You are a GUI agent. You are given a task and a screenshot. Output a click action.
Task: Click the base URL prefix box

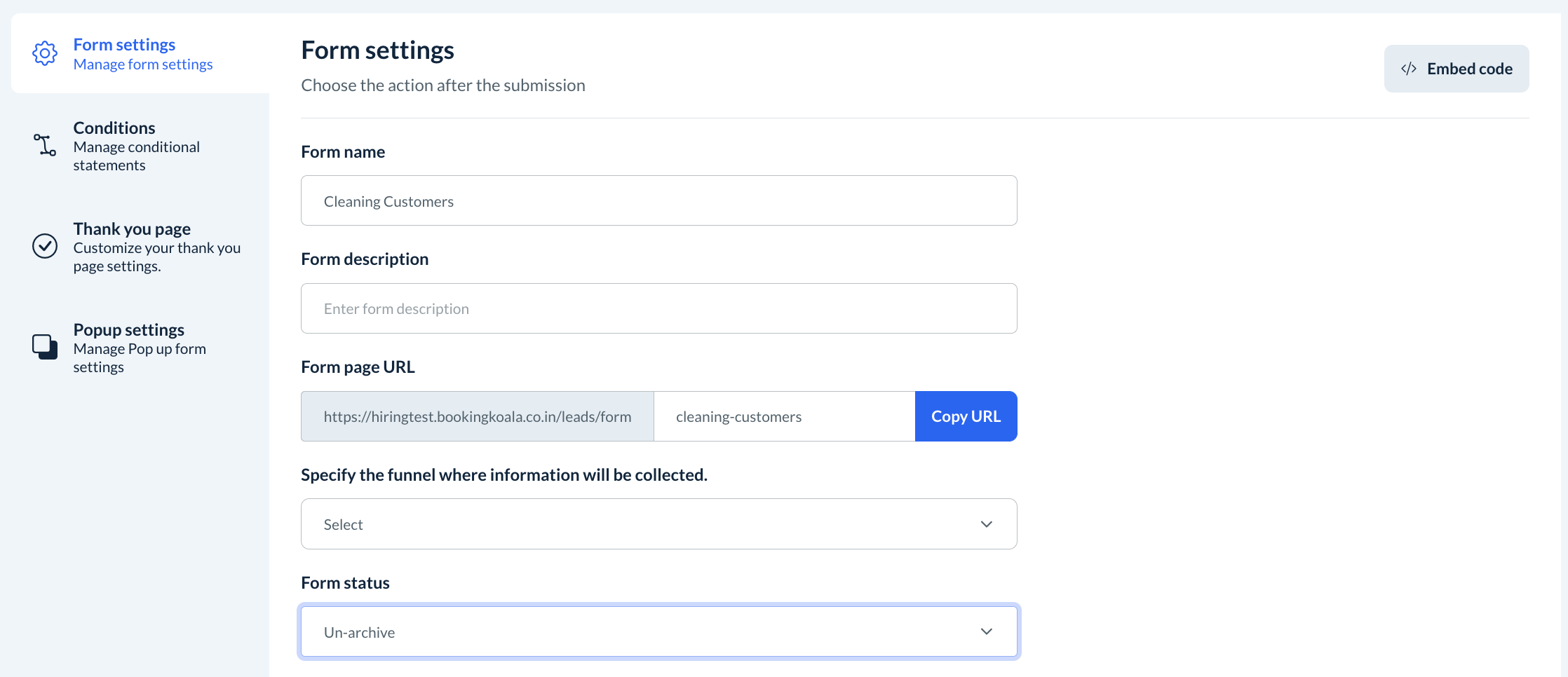tap(478, 417)
